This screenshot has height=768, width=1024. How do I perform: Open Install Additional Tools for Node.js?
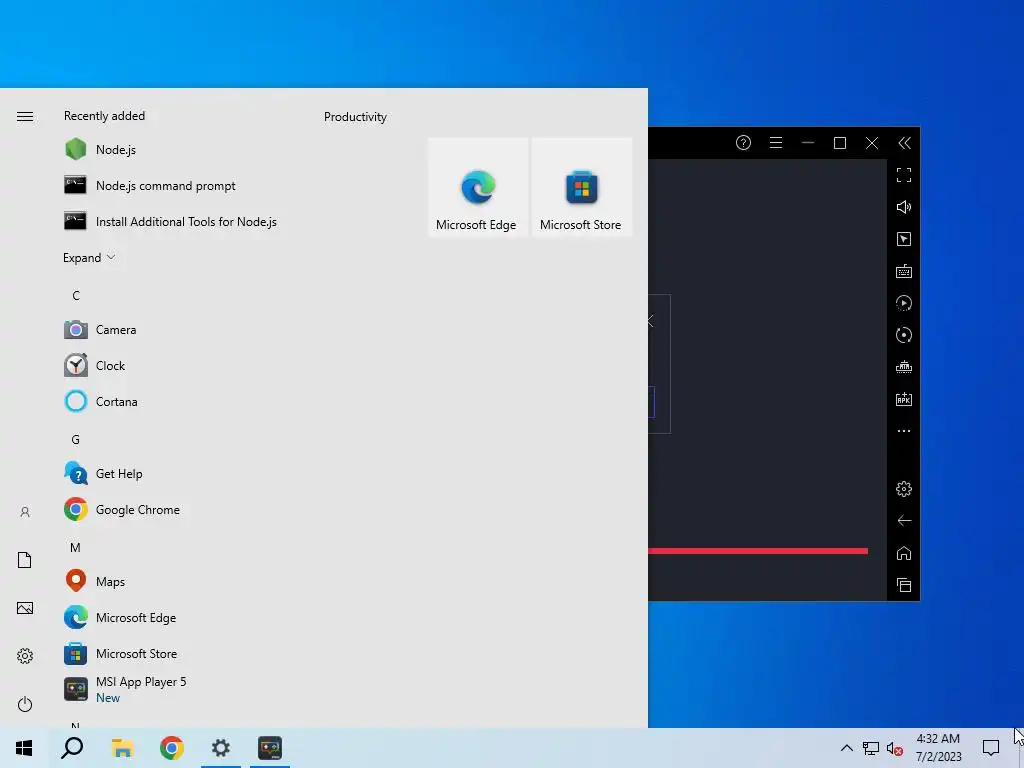(170, 221)
